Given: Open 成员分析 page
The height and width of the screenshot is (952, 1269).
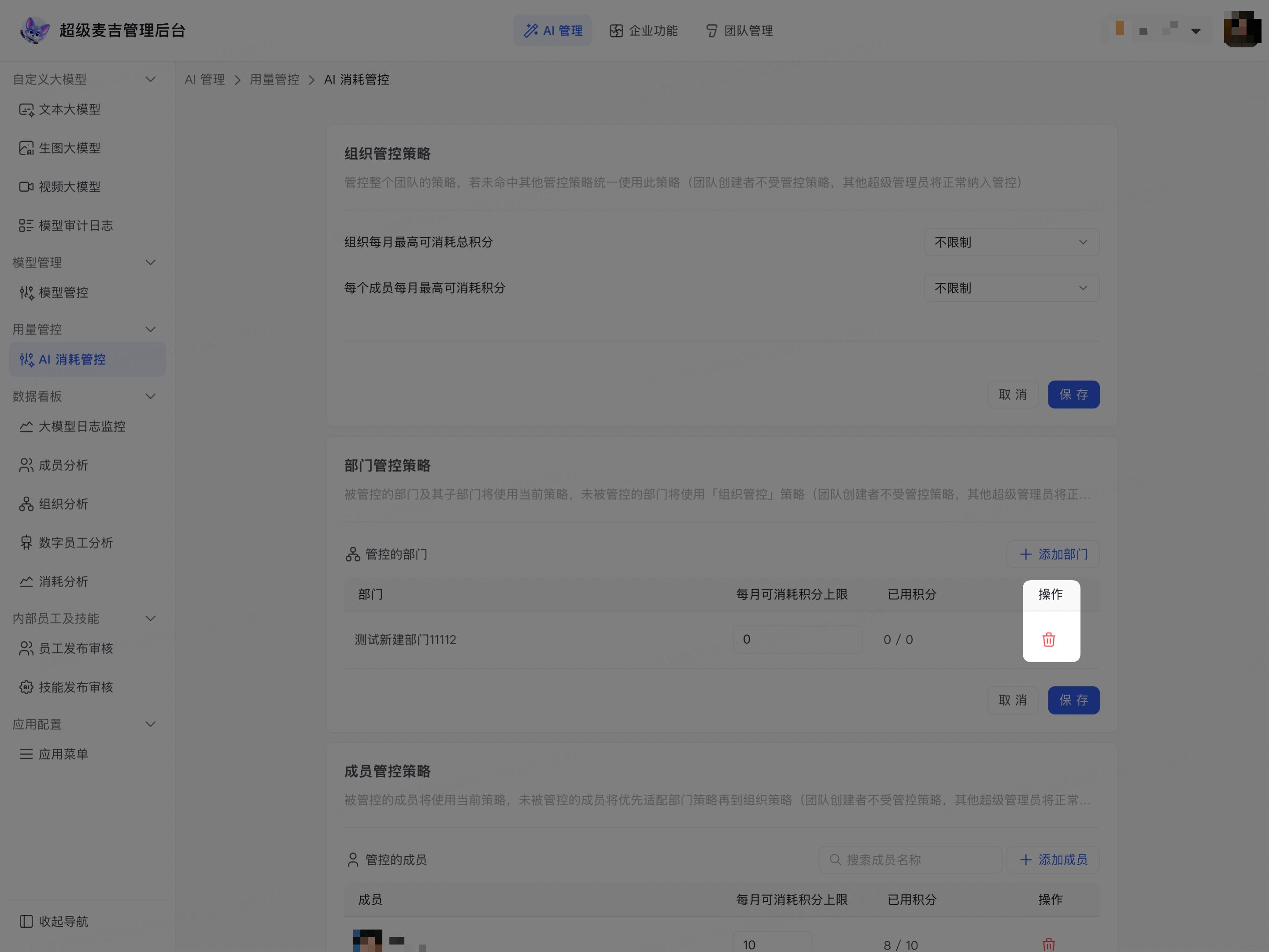Looking at the screenshot, I should tap(87, 465).
